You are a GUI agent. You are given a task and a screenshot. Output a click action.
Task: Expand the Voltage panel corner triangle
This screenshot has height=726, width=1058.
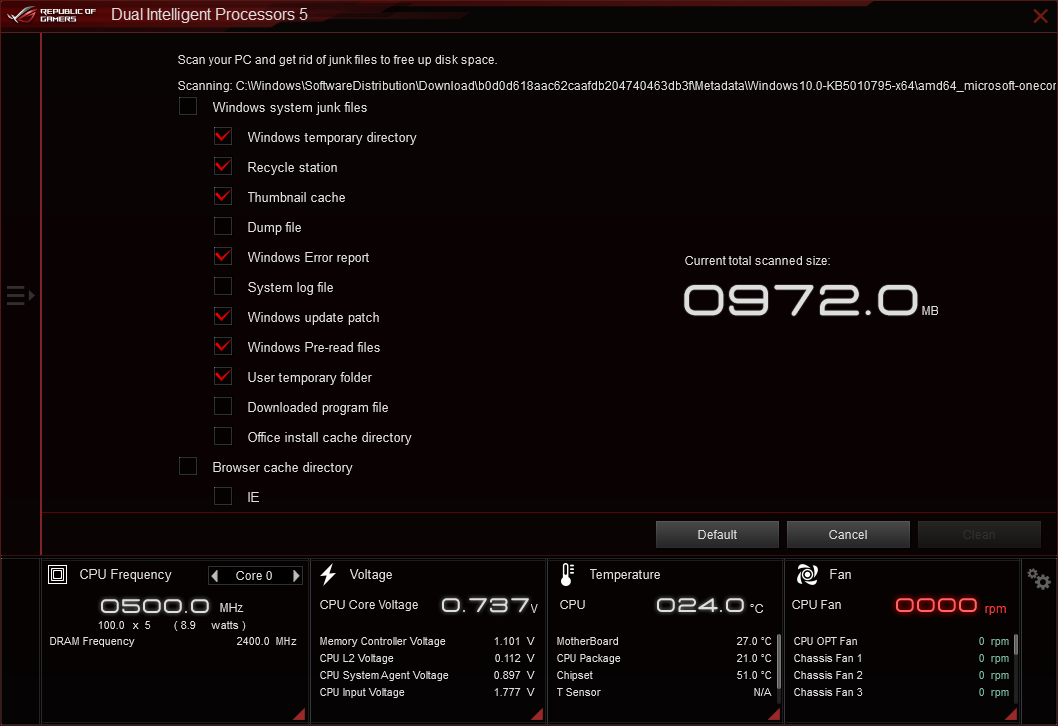pyautogui.click(x=536, y=712)
